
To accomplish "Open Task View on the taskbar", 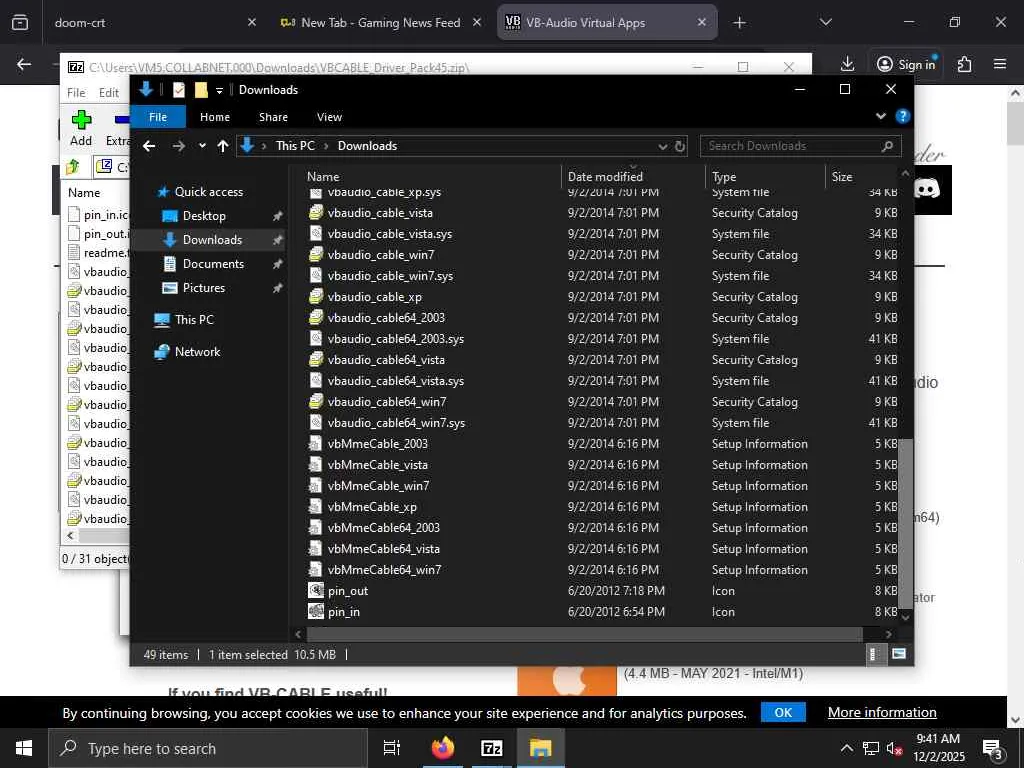I will 391,748.
